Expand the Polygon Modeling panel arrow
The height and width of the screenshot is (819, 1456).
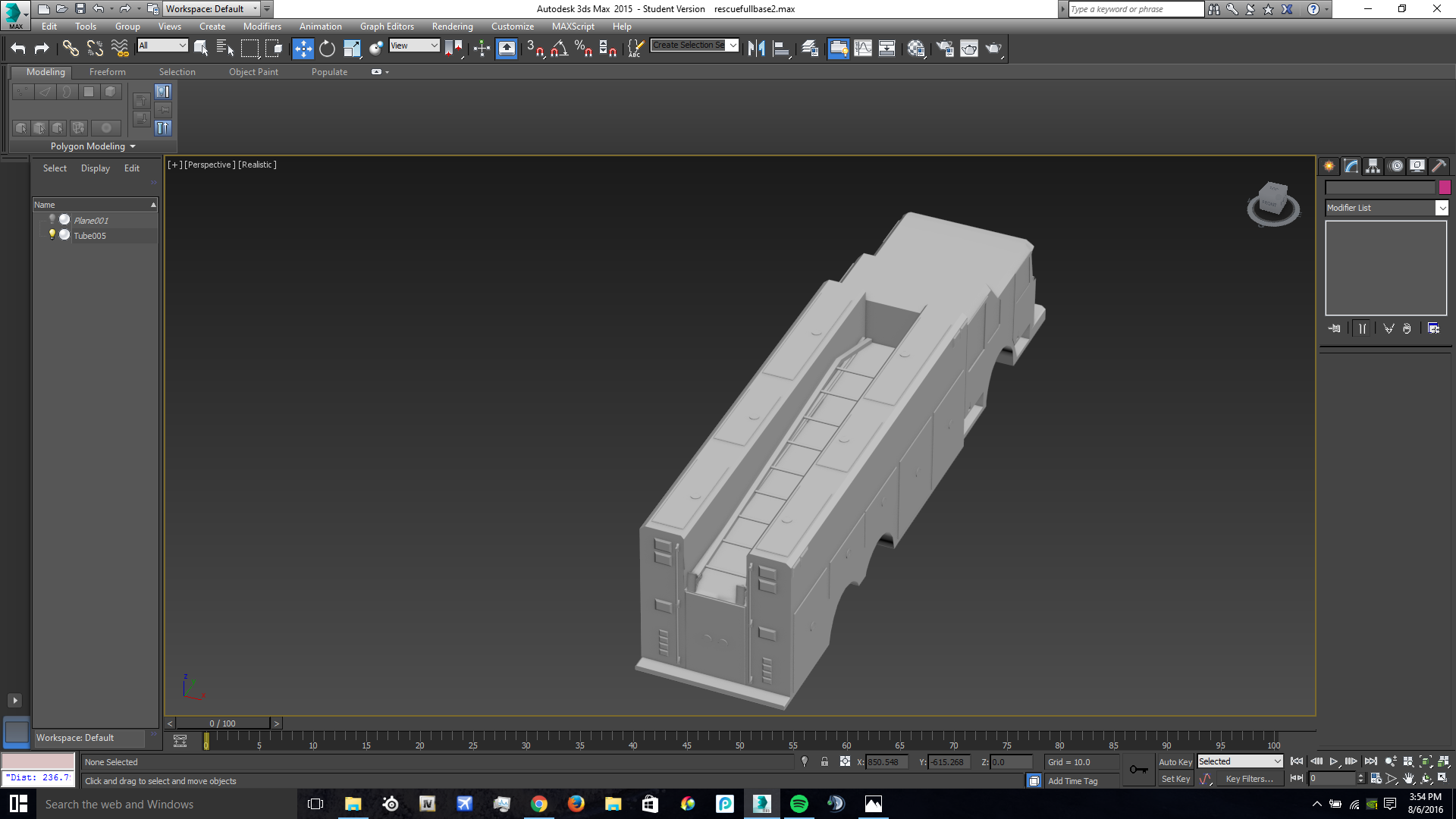(x=133, y=146)
